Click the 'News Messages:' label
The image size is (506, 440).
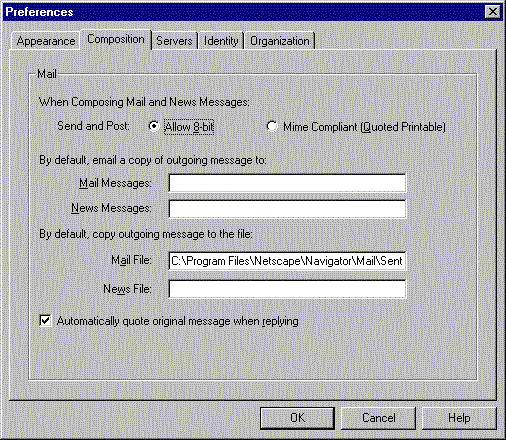(111, 208)
